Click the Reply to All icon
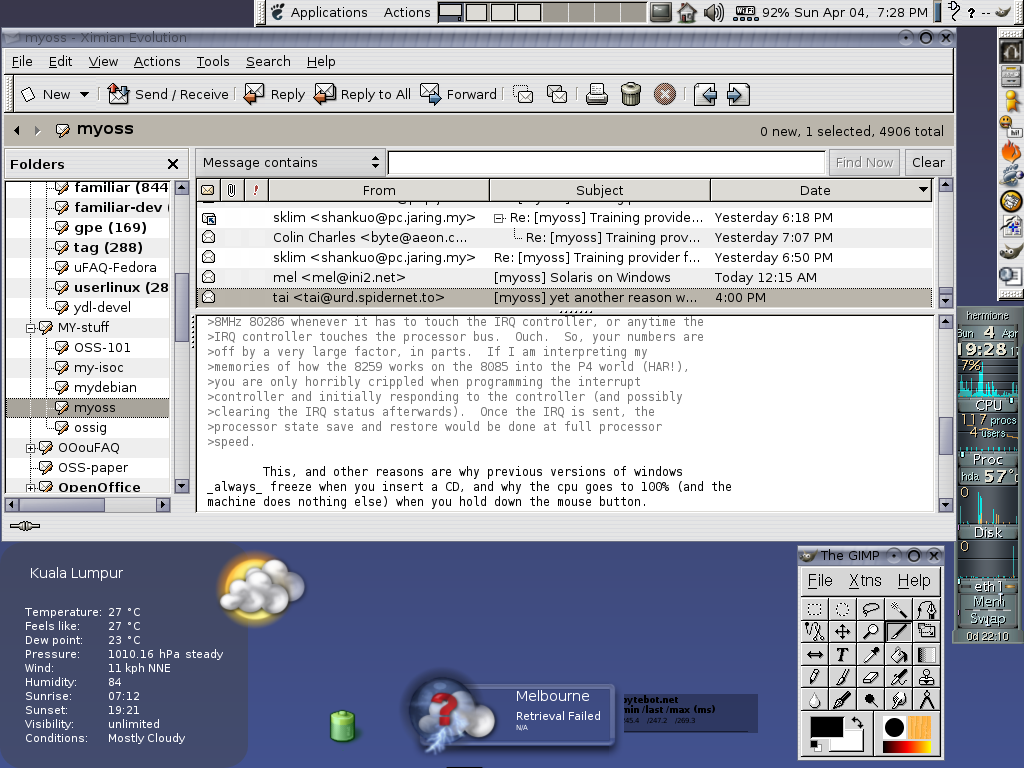This screenshot has height=768, width=1024. point(325,94)
